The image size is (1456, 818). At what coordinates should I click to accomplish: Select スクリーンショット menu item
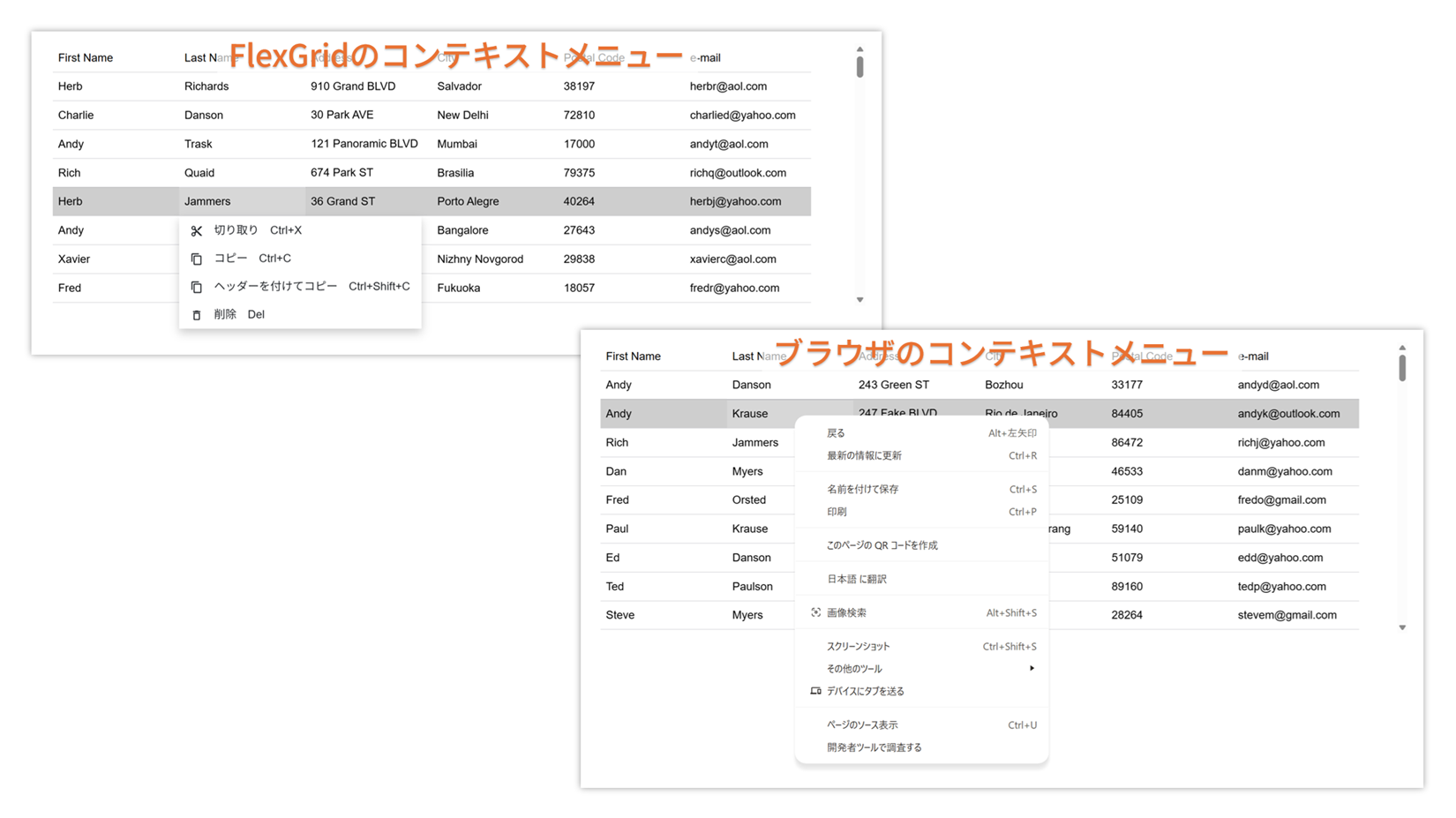coord(921,647)
